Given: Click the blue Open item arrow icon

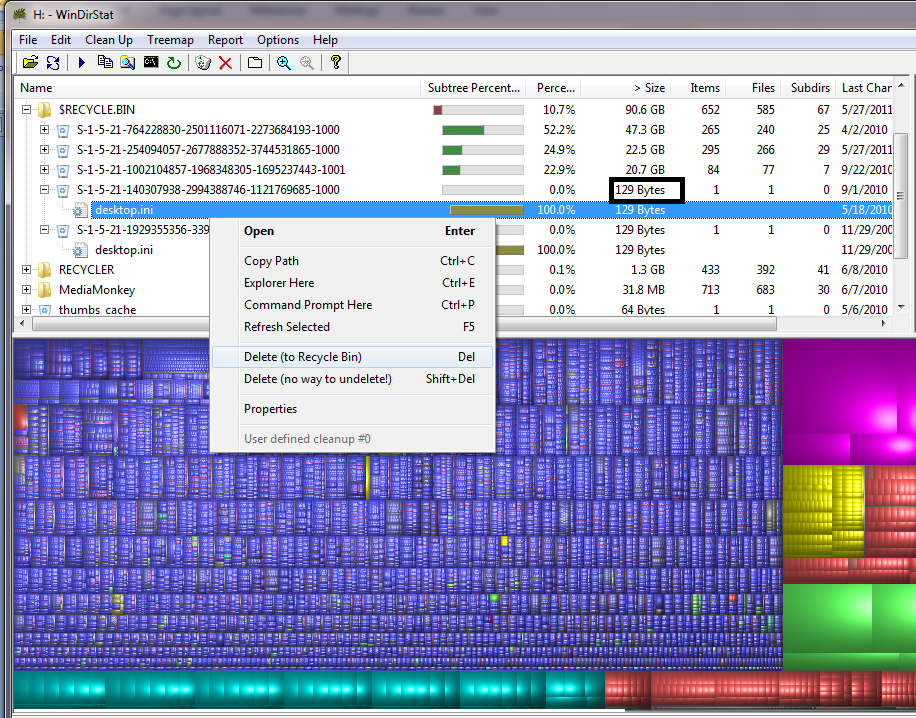Looking at the screenshot, I should [81, 62].
